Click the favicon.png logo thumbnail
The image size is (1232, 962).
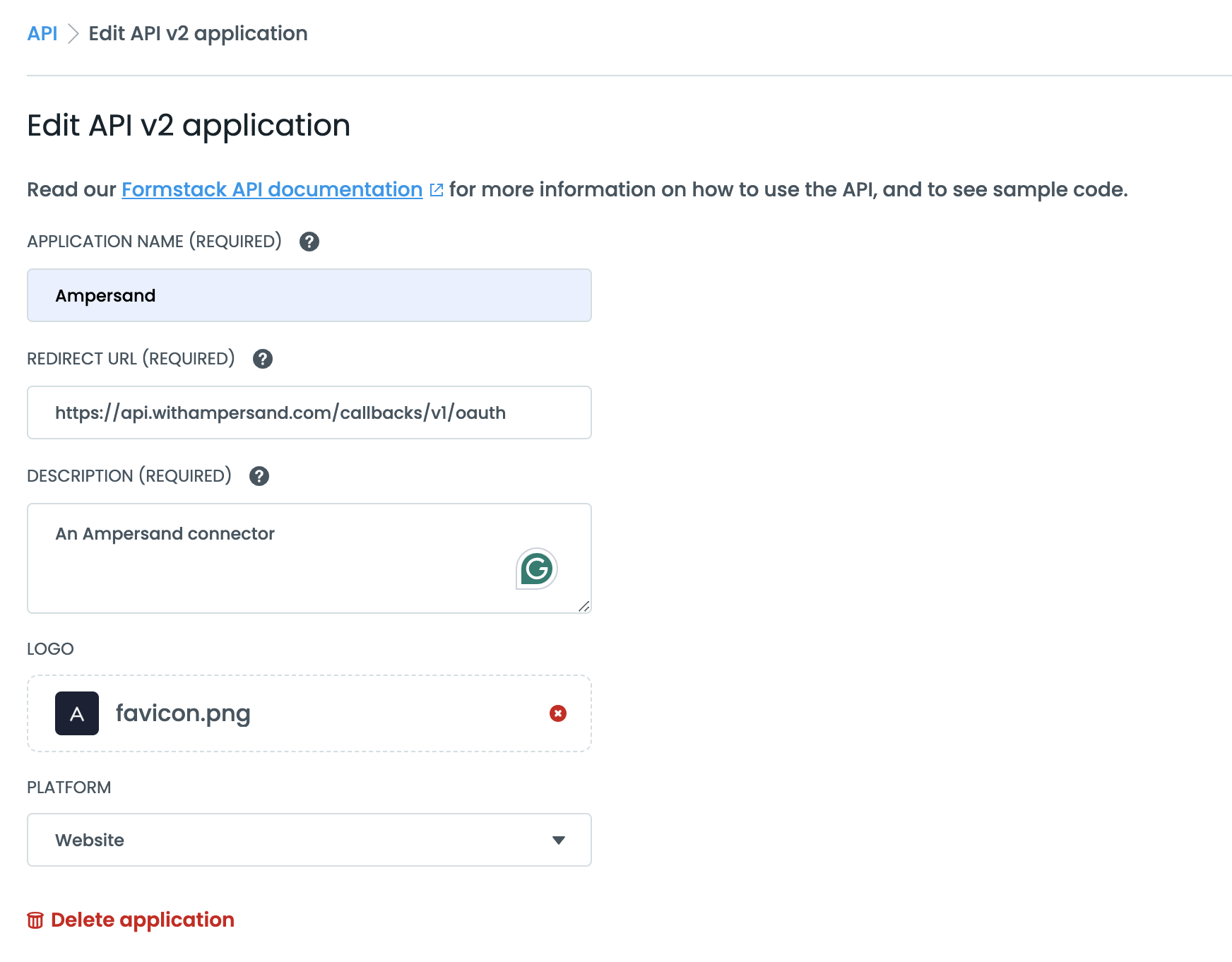[77, 713]
